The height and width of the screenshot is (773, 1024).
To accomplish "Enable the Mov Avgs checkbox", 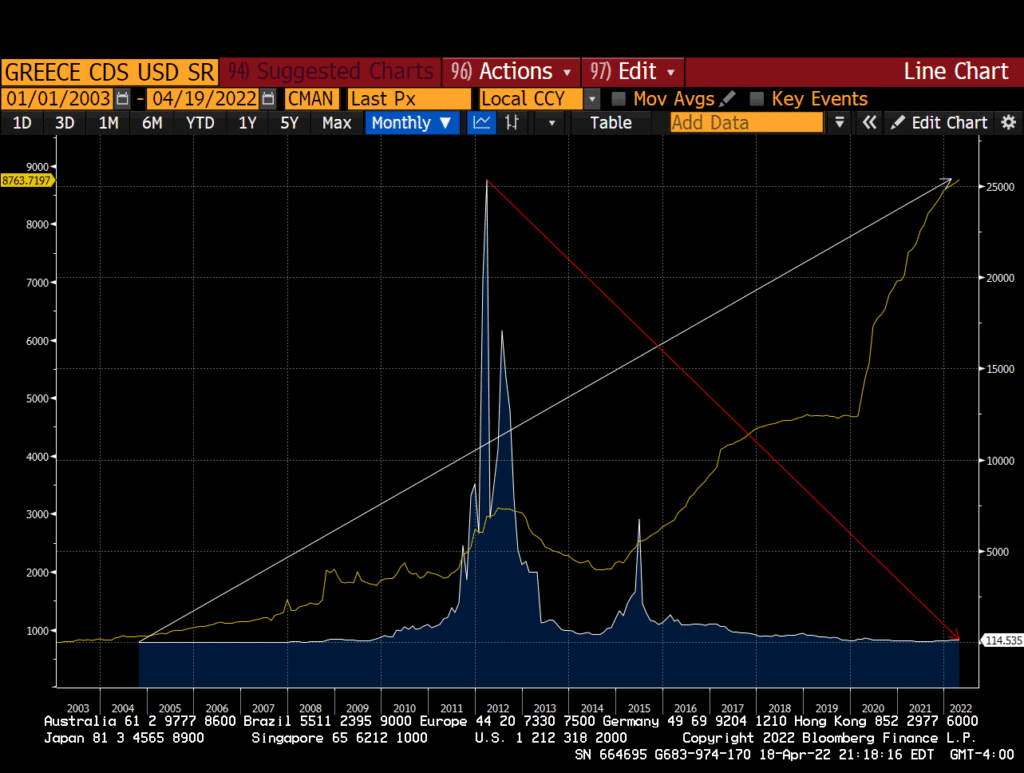I will 619,99.
